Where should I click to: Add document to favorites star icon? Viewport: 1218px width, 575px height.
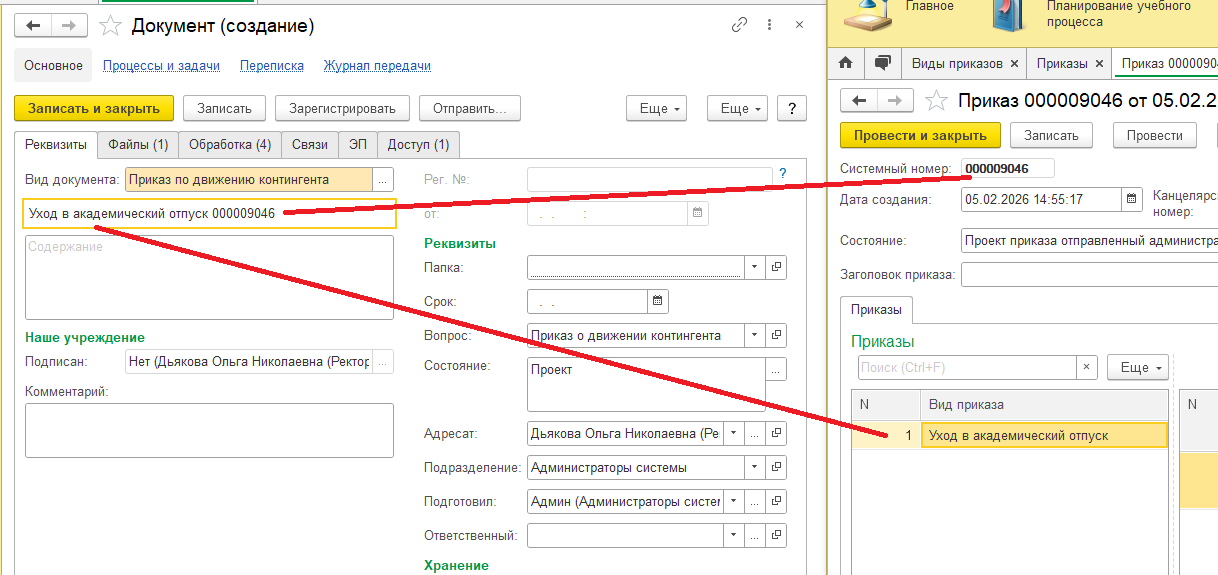pos(112,25)
